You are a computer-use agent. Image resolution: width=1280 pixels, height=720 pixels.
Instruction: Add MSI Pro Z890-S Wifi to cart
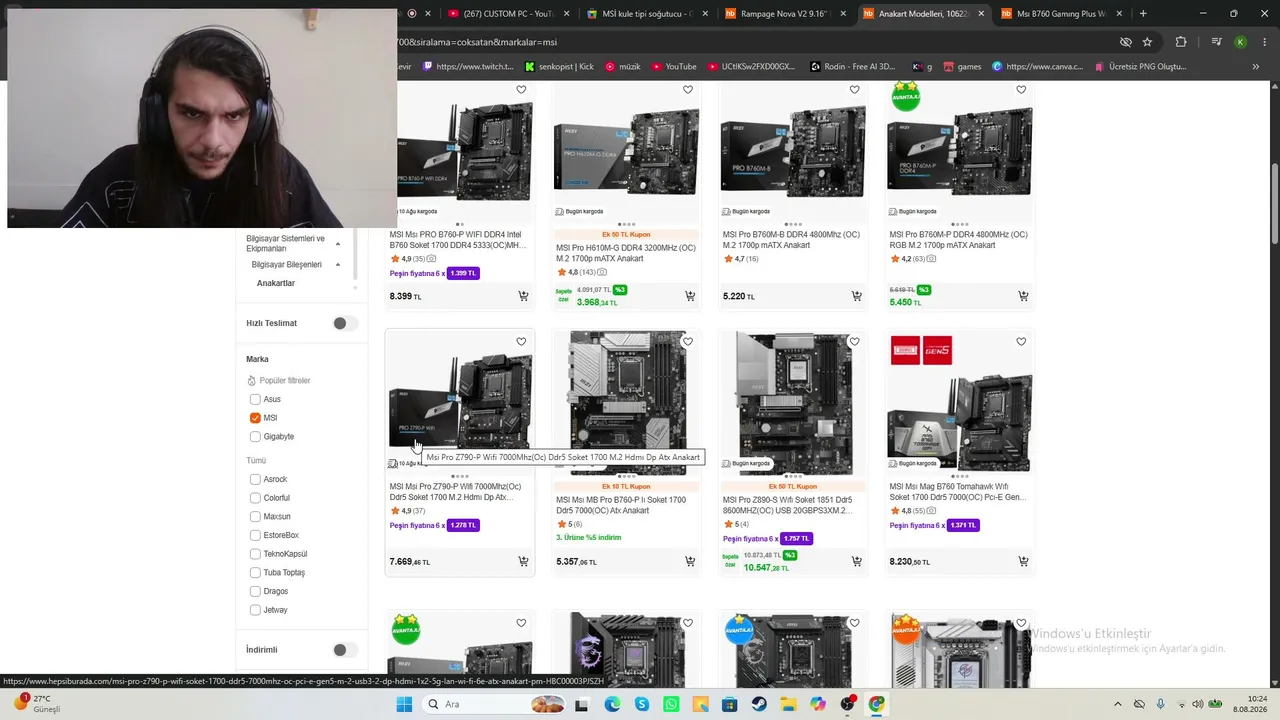point(857,562)
